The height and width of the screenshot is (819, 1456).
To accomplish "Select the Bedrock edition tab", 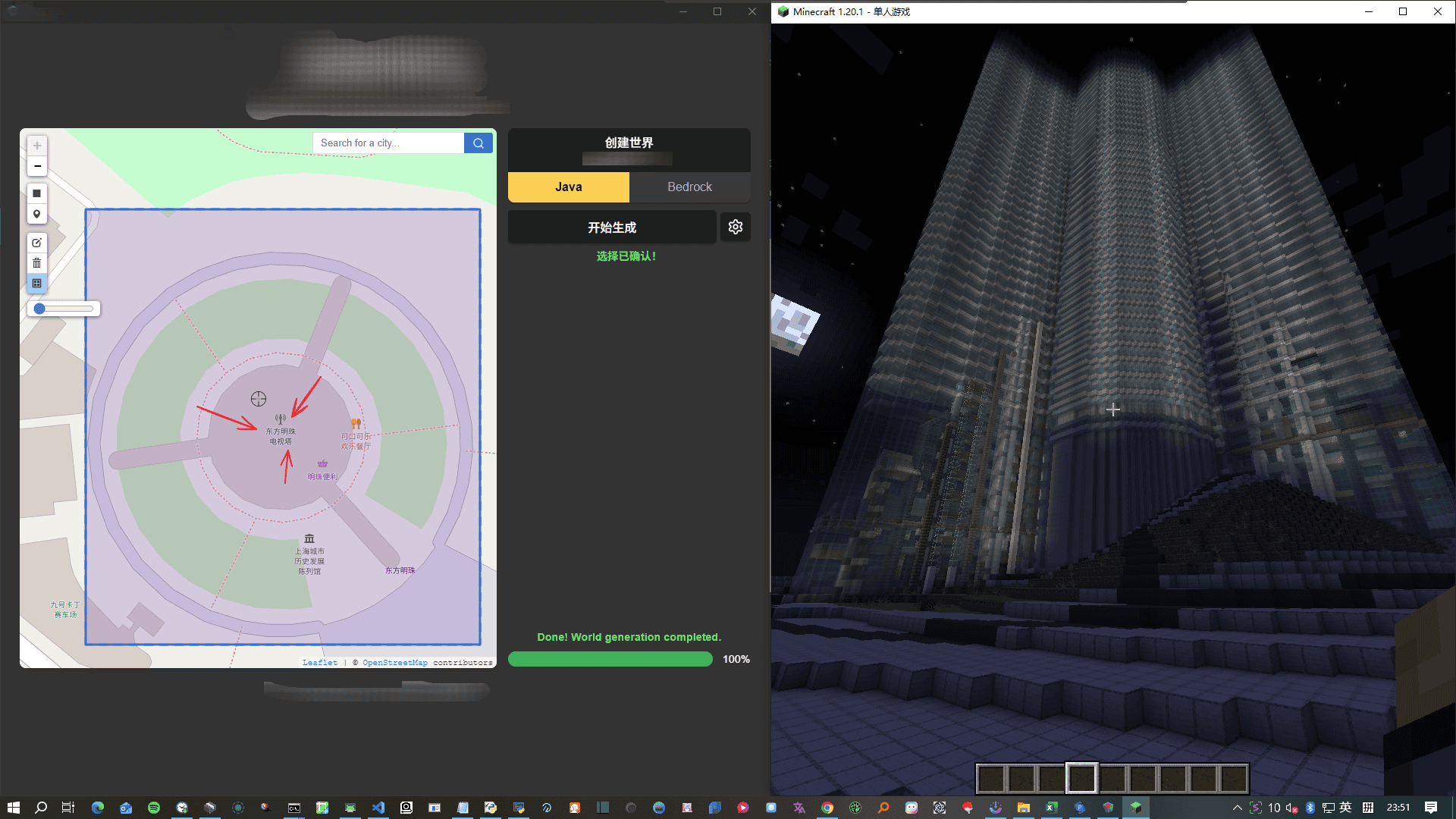I will pos(689,187).
